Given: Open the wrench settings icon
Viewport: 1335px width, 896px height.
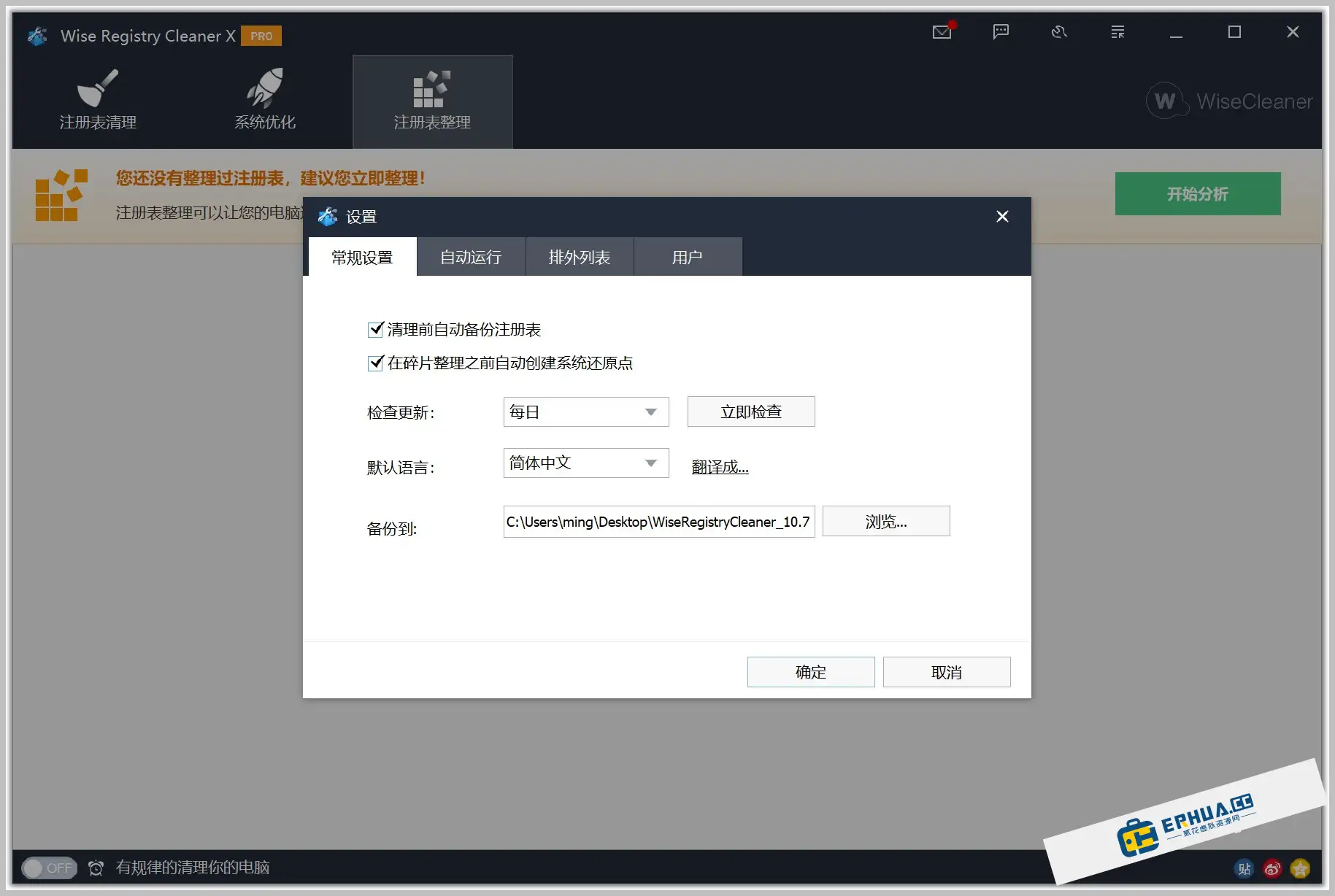Looking at the screenshot, I should 1058,32.
